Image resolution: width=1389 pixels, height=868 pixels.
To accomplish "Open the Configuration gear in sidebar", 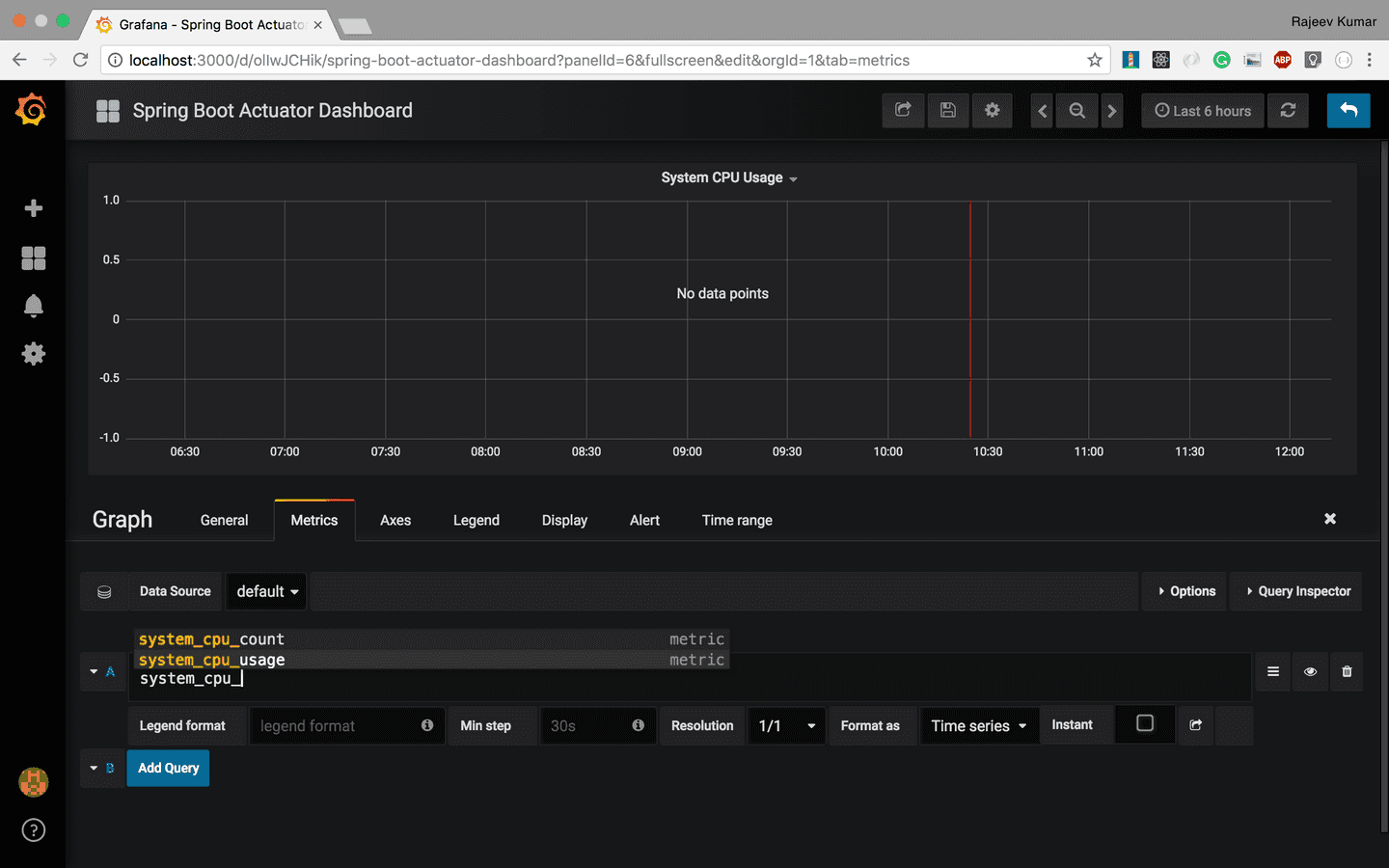I will [x=33, y=354].
